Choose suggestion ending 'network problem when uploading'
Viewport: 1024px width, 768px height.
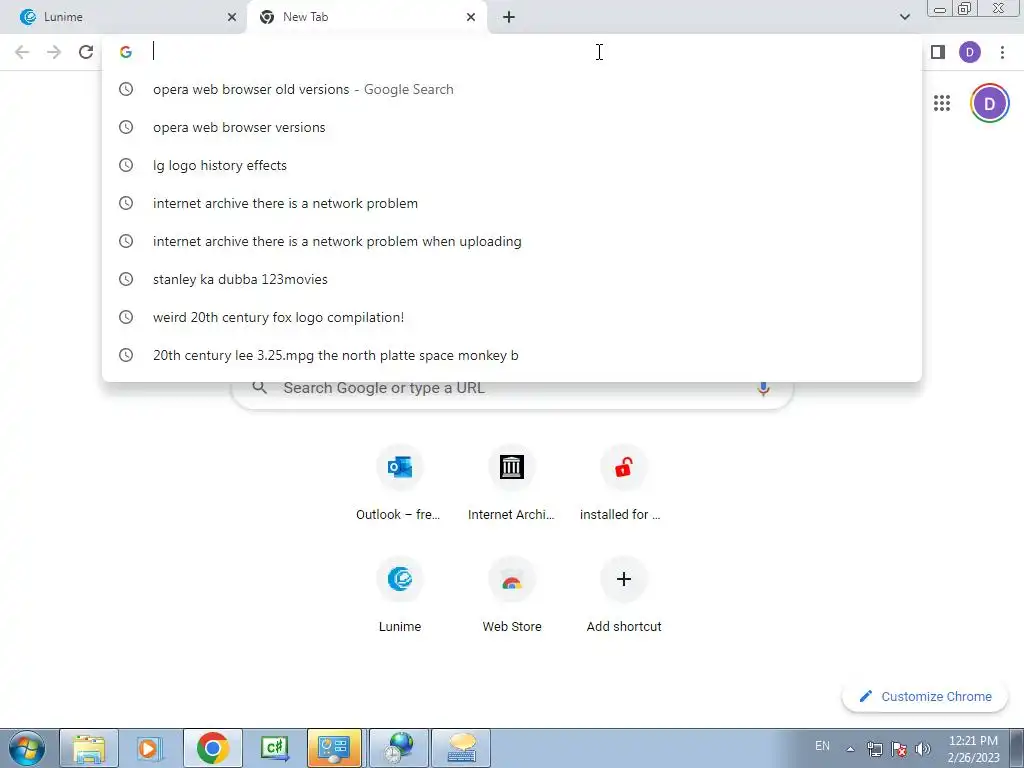pos(511,241)
